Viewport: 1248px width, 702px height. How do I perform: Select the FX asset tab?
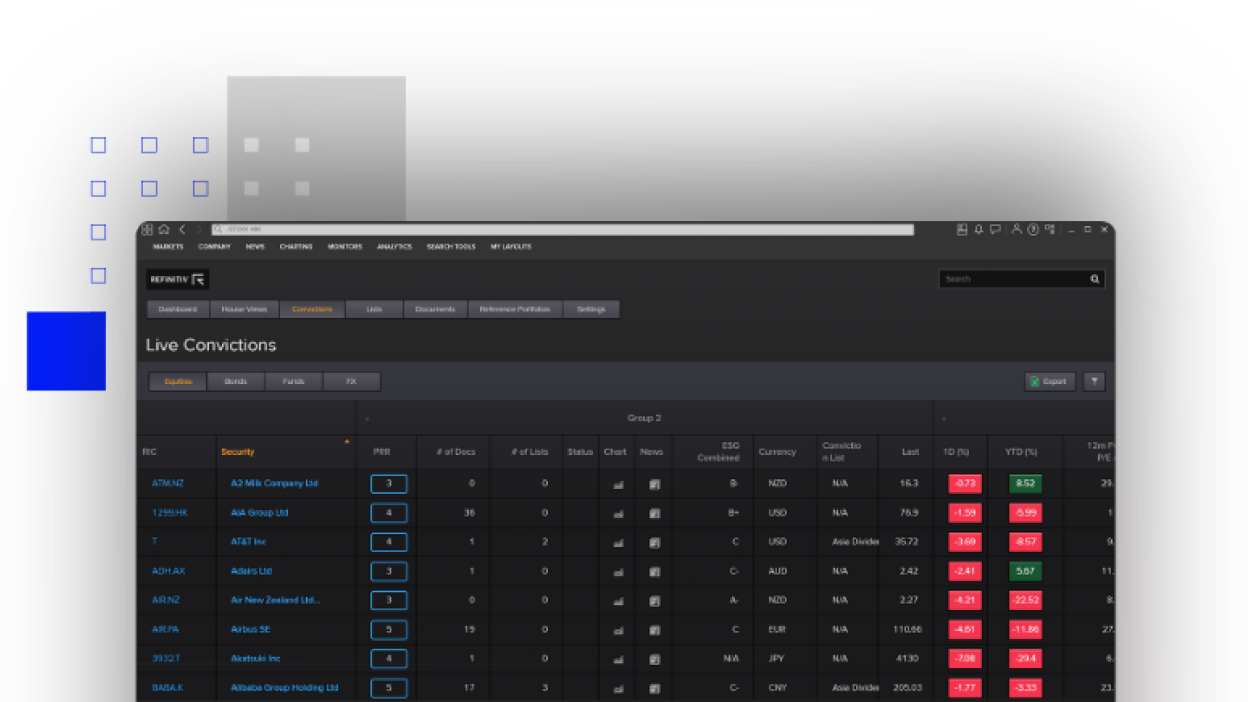tap(351, 381)
